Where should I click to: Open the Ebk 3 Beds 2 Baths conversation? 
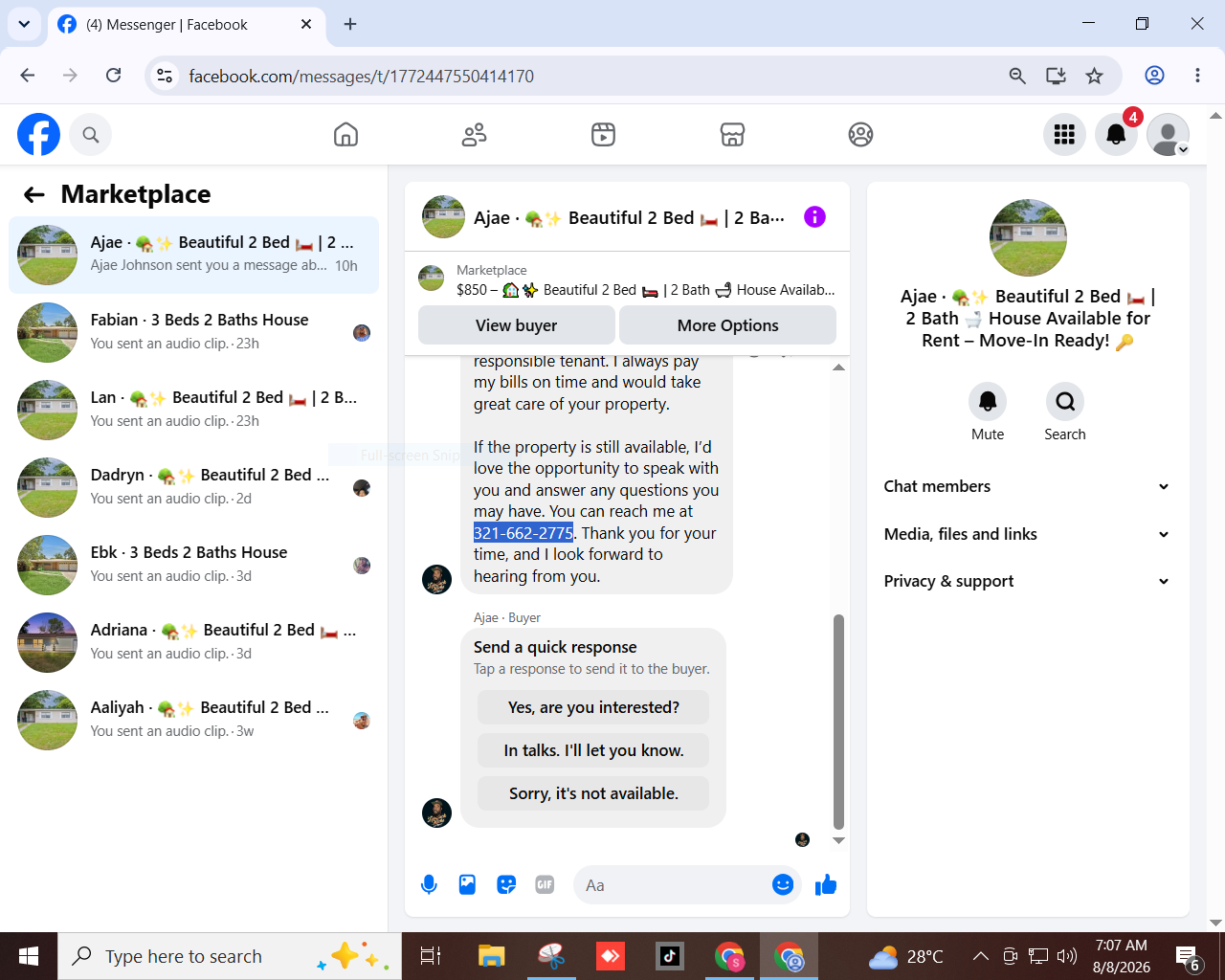pyautogui.click(x=194, y=565)
